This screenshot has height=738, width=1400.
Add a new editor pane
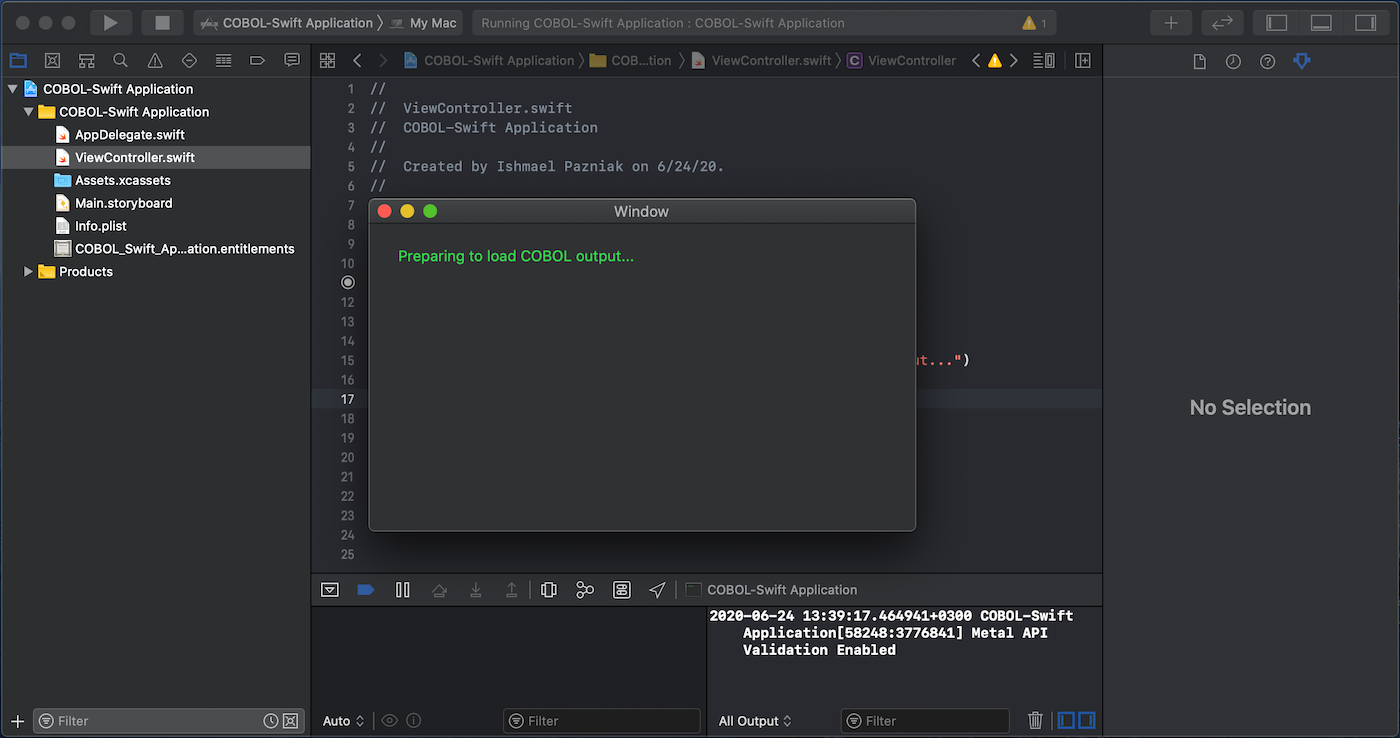click(1083, 61)
